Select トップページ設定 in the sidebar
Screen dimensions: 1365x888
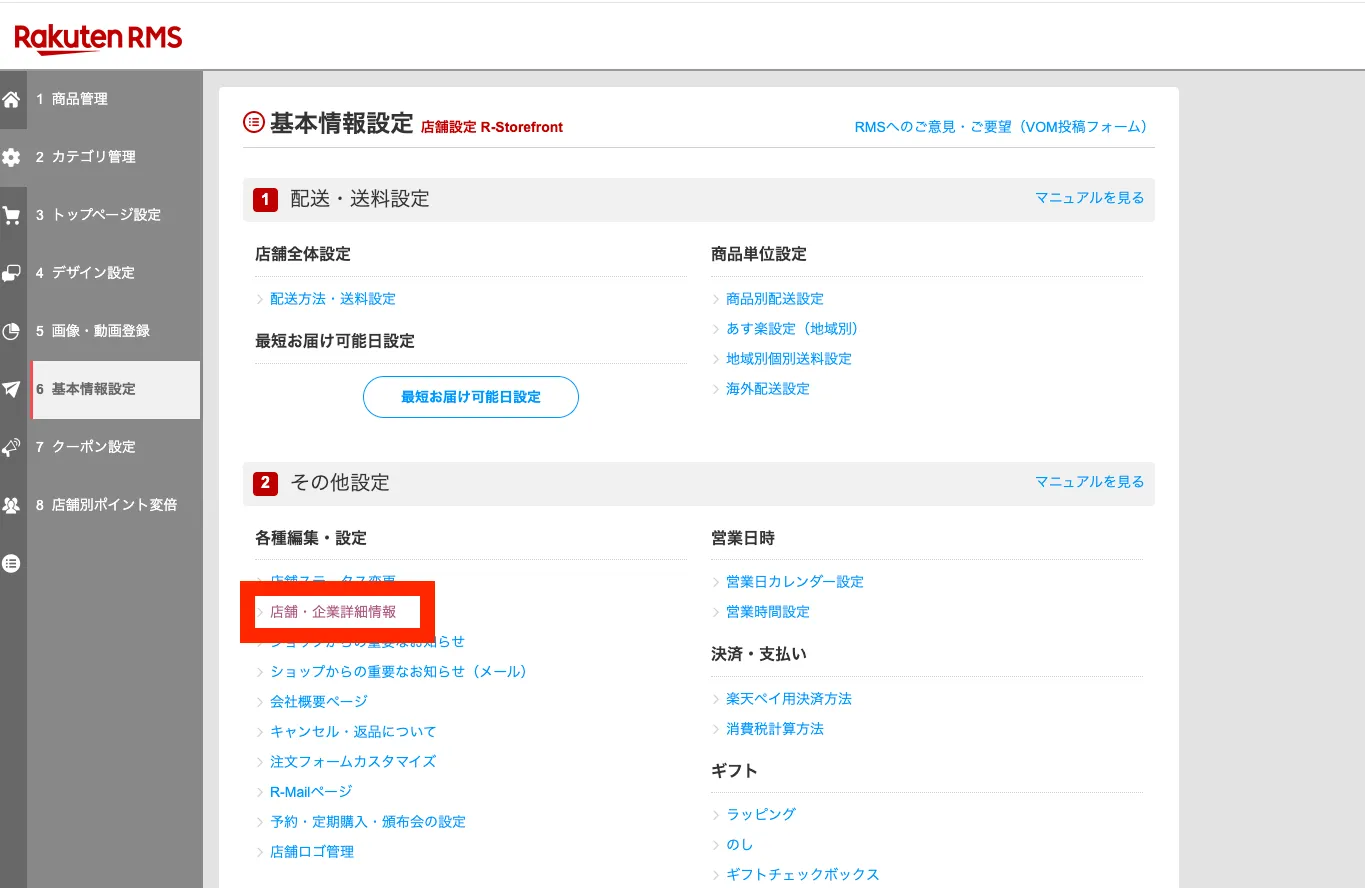pos(114,215)
